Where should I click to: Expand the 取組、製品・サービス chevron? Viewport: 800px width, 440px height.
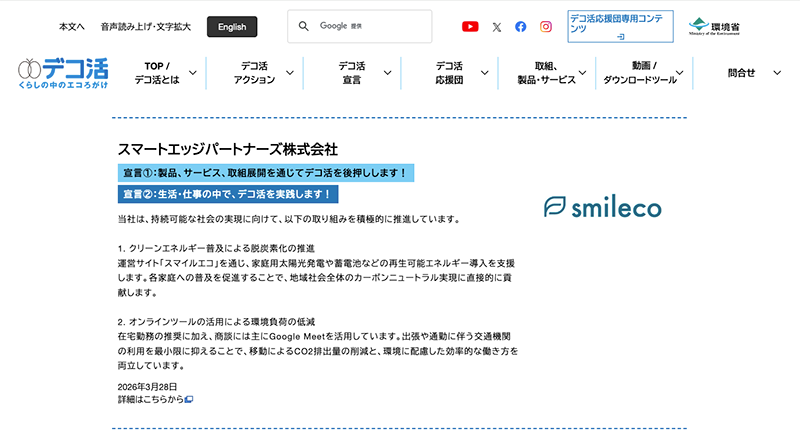point(582,72)
